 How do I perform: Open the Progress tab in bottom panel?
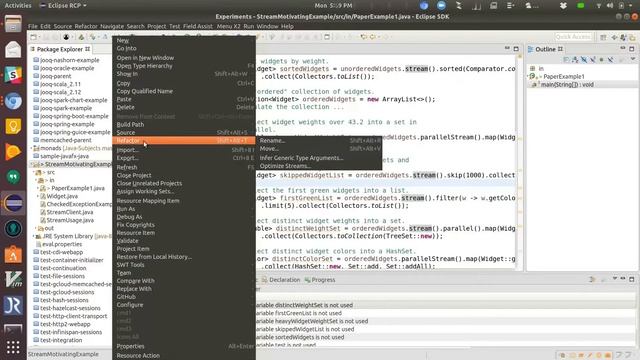pos(320,280)
